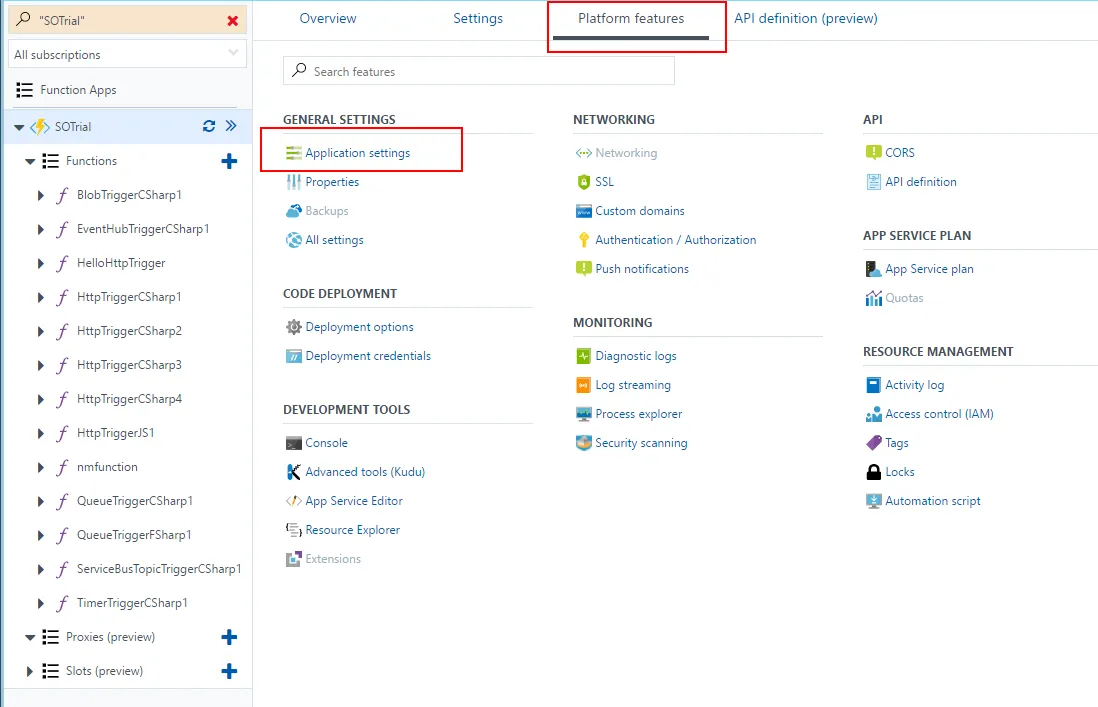Viewport: 1098px width, 707px height.
Task: Add a new slot with plus icon
Action: click(x=229, y=671)
